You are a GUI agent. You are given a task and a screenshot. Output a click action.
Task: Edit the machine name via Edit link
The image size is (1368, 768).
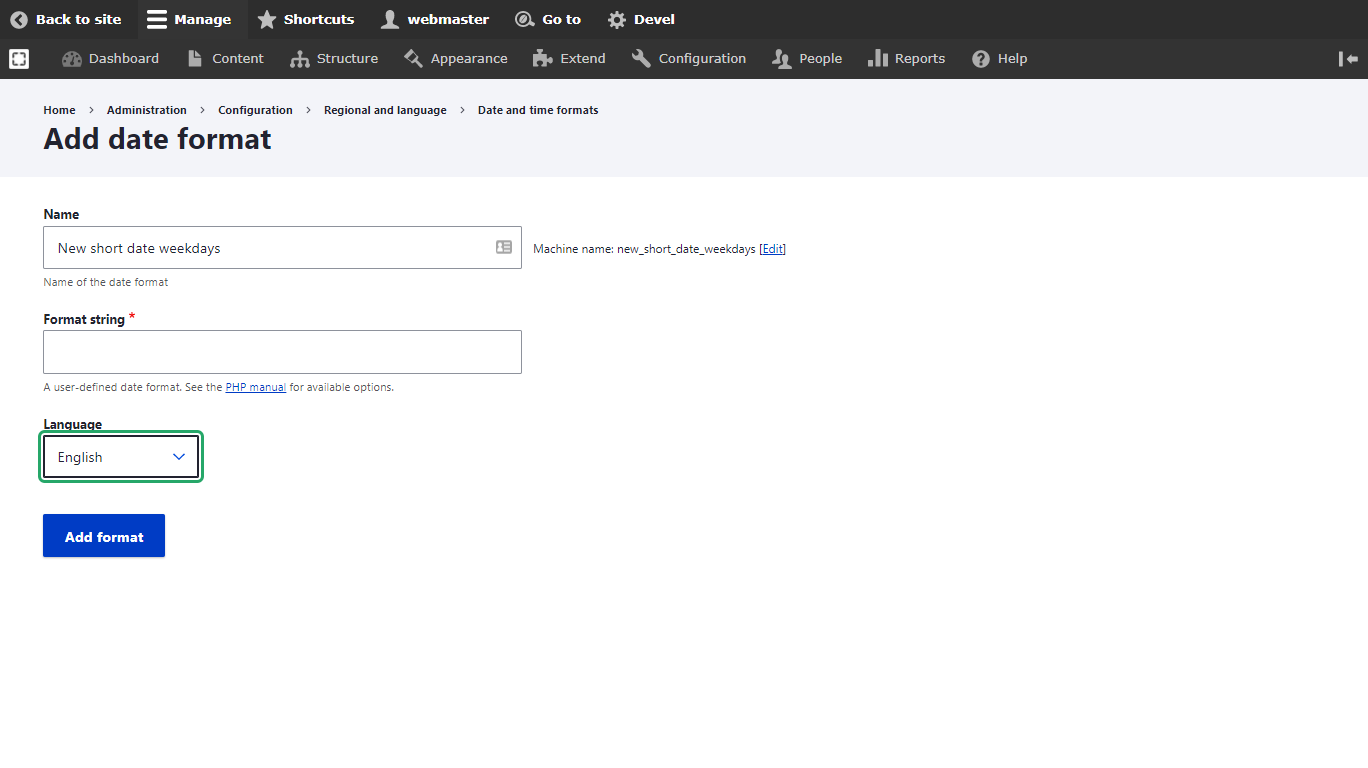[x=772, y=249]
